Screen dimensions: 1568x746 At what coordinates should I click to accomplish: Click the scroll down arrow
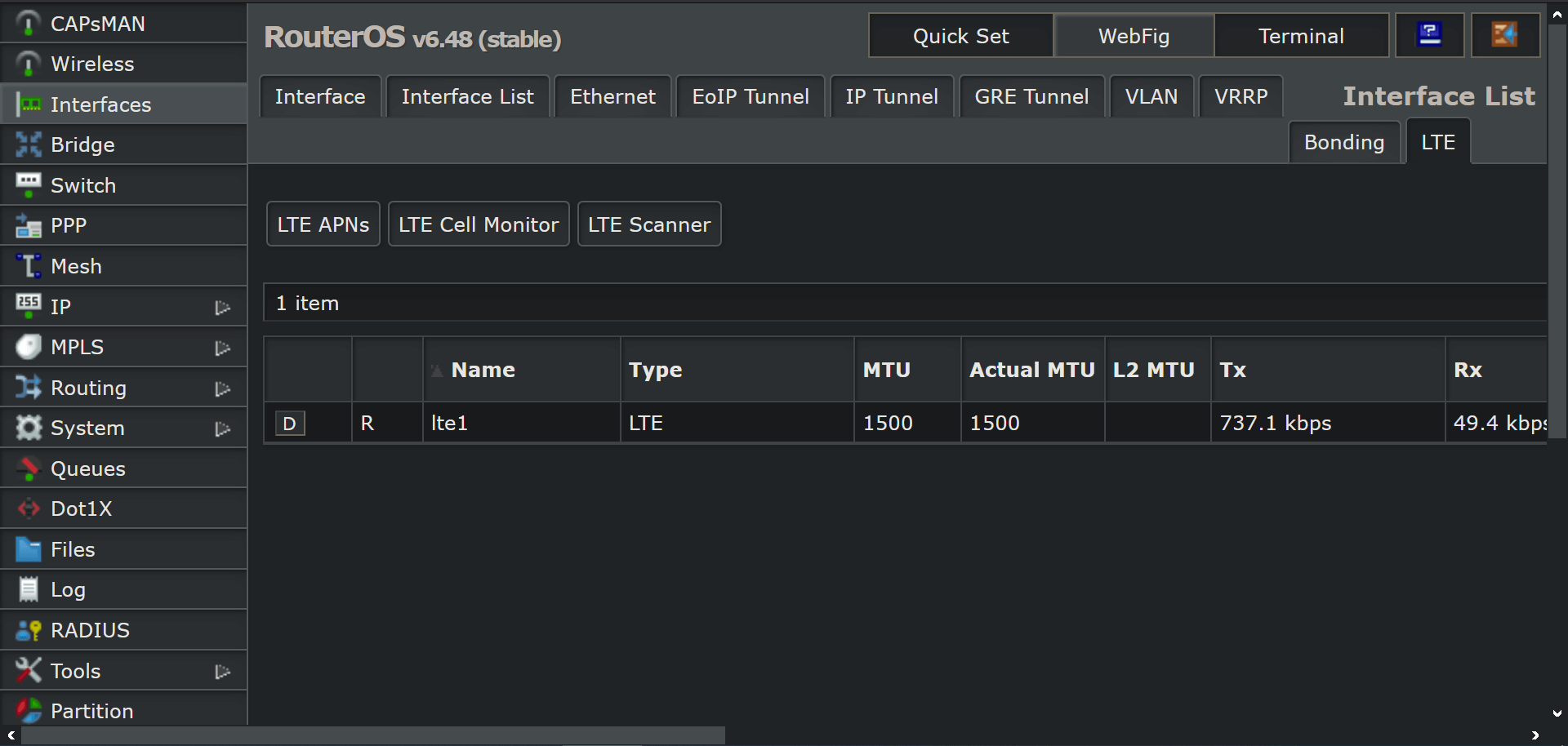(x=1557, y=713)
